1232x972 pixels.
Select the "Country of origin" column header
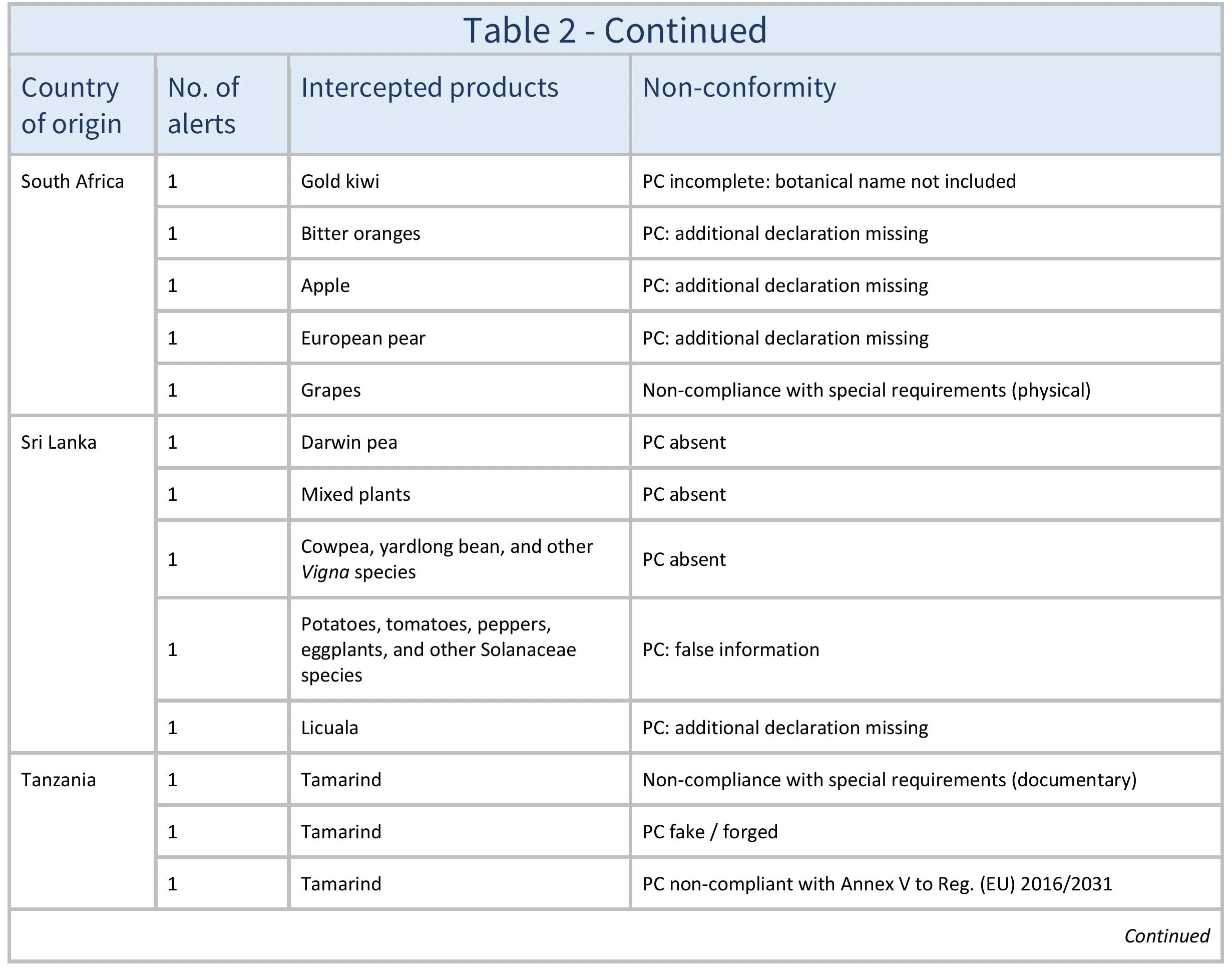click(71, 105)
